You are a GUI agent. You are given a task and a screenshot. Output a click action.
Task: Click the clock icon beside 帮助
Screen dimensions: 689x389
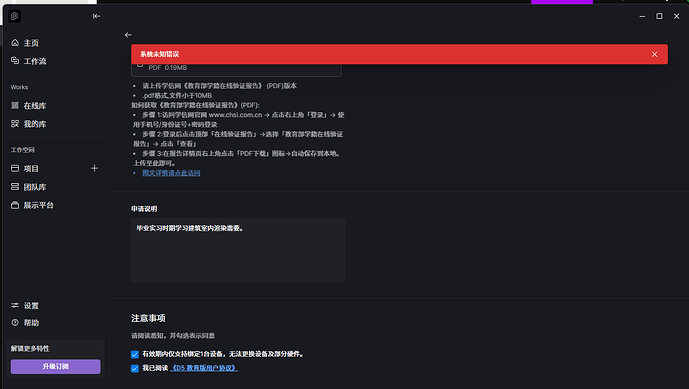15,323
